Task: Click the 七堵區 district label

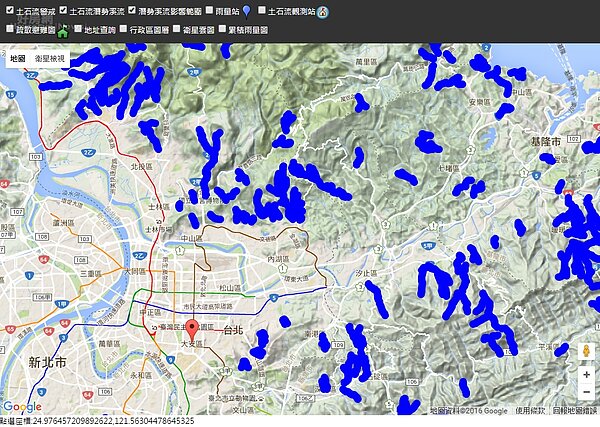Action: pyautogui.click(x=449, y=168)
